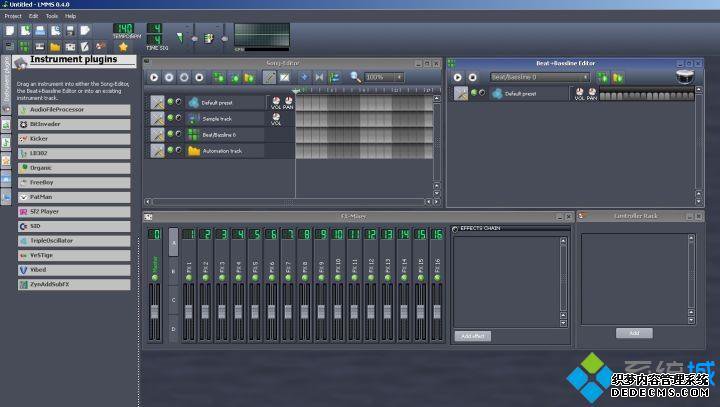Toggle FX 1 channel mute LED

pos(189,278)
